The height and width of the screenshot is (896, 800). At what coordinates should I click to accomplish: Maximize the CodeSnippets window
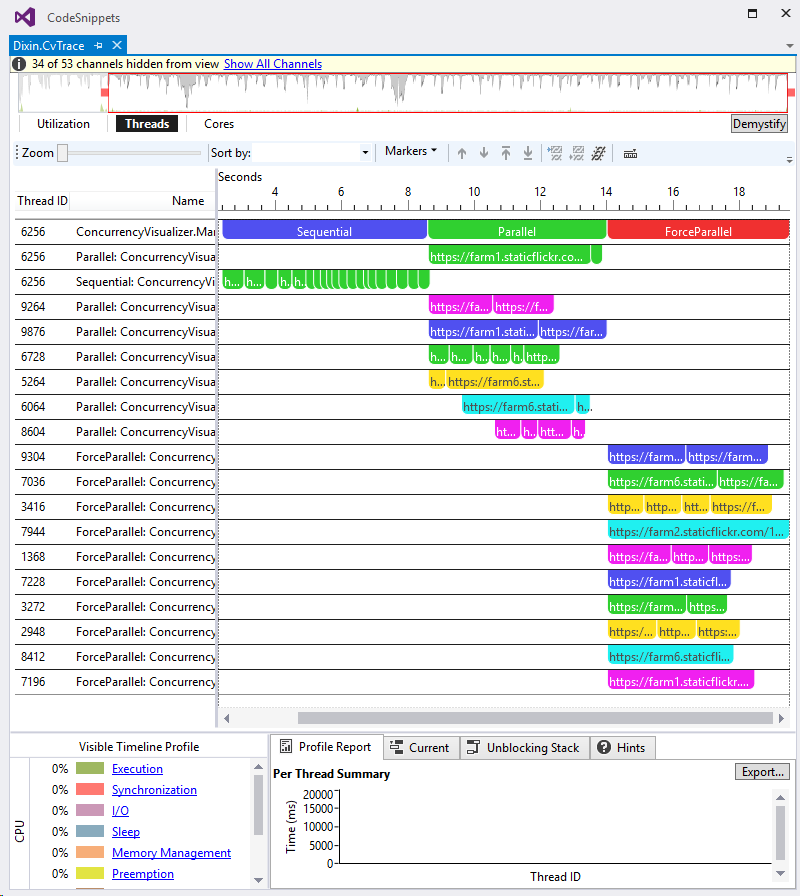tap(753, 14)
